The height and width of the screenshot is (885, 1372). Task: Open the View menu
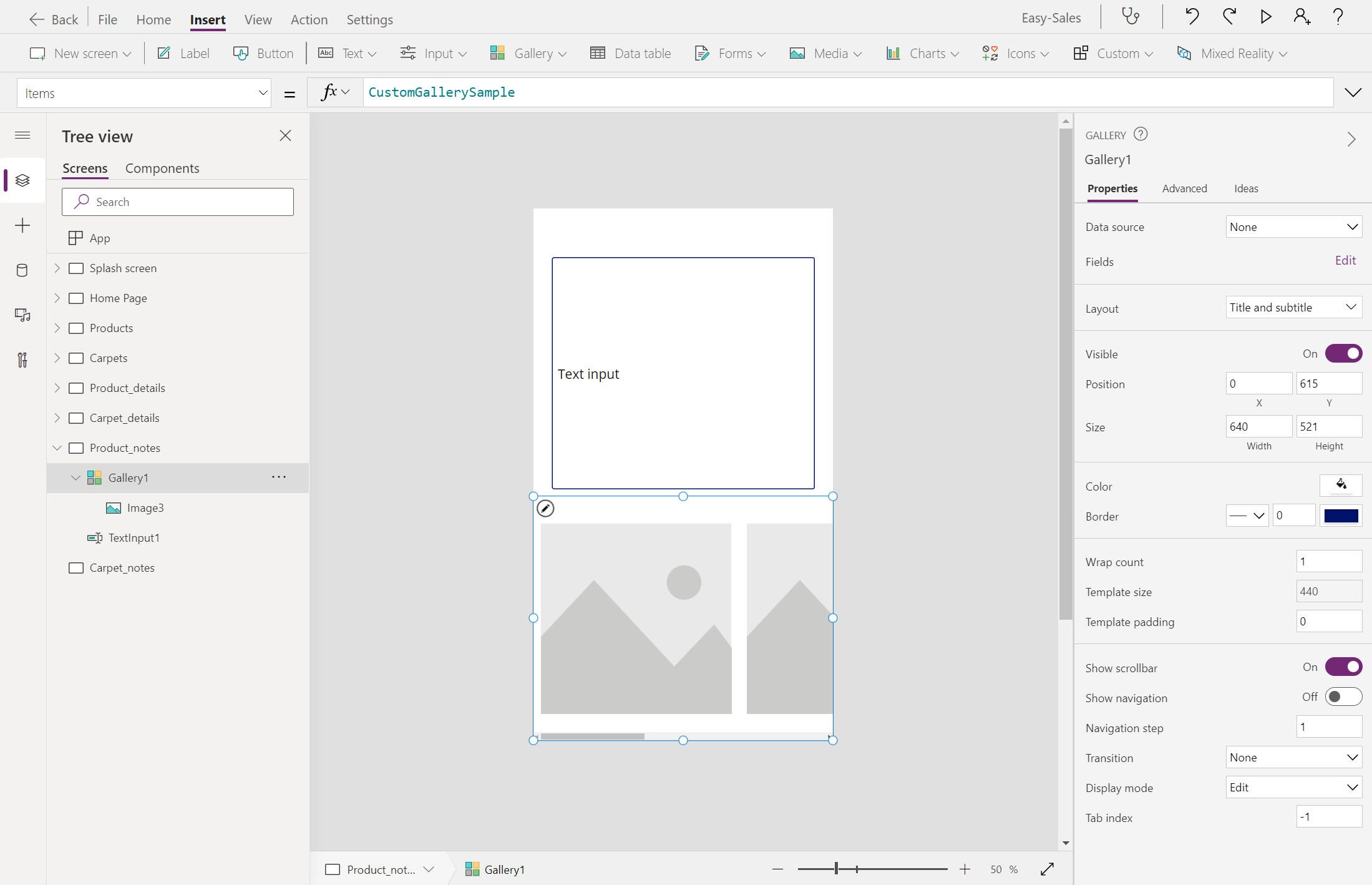click(x=258, y=19)
